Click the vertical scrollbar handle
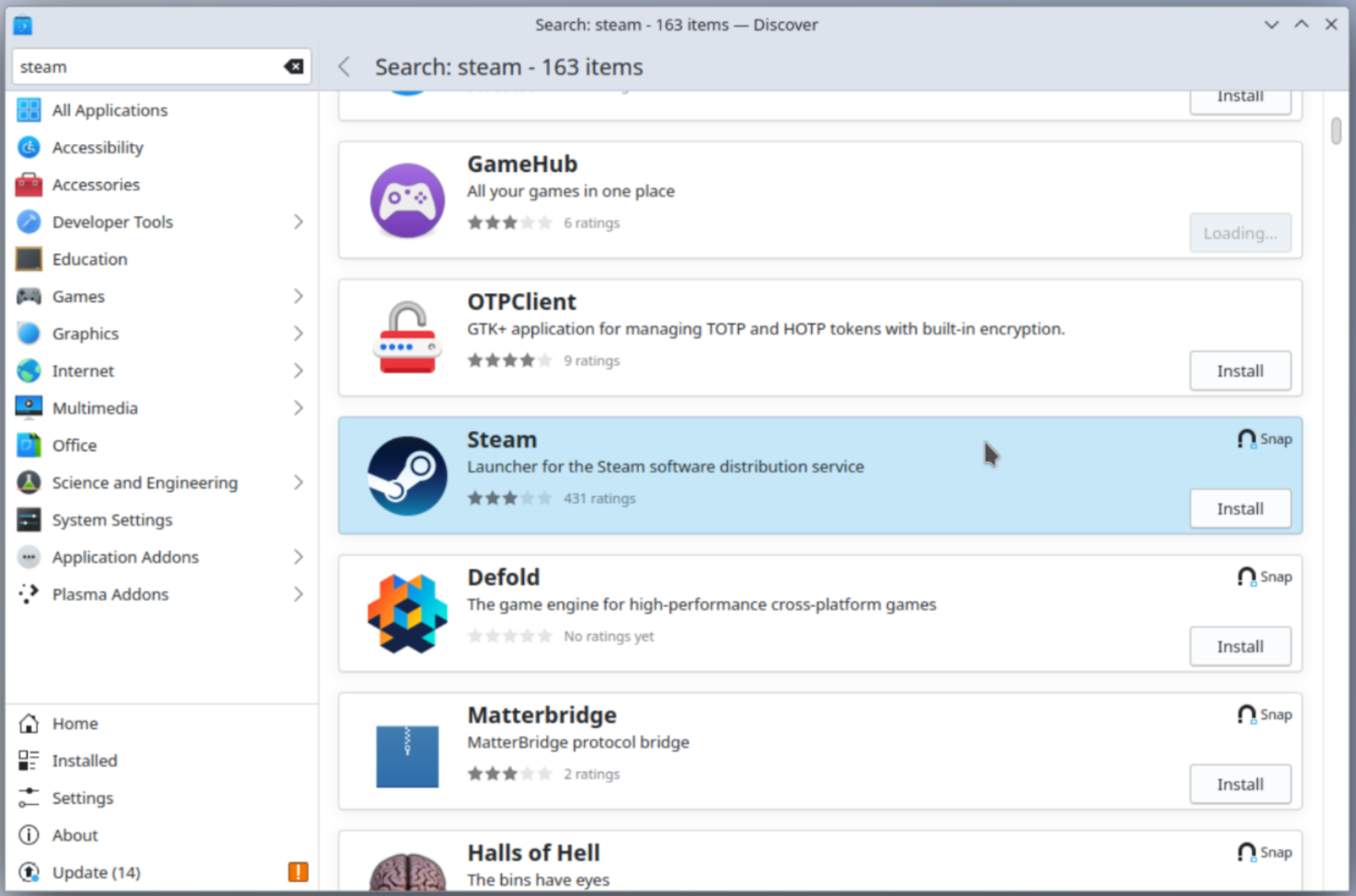Screen dimensions: 1356x896 [x=1336, y=130]
